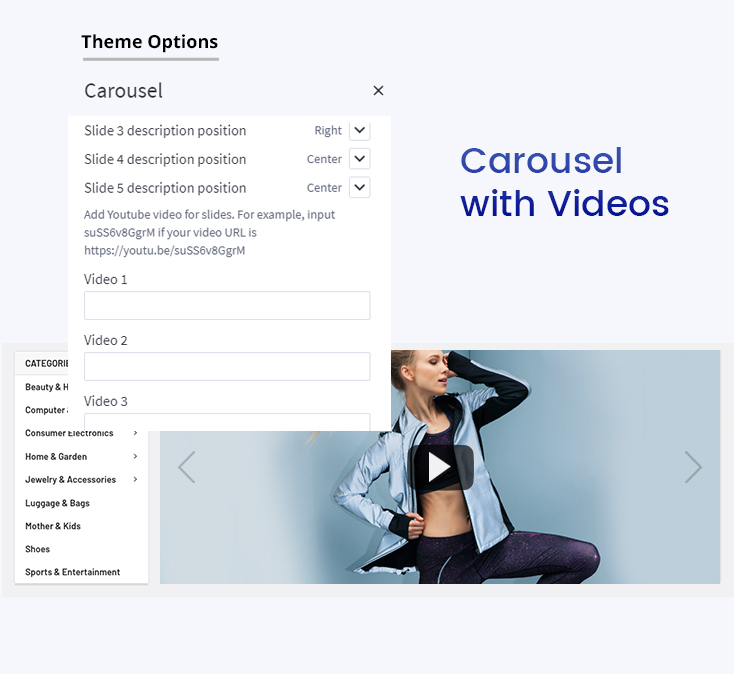
Task: Open Slide 5 description position dropdown
Action: (360, 187)
